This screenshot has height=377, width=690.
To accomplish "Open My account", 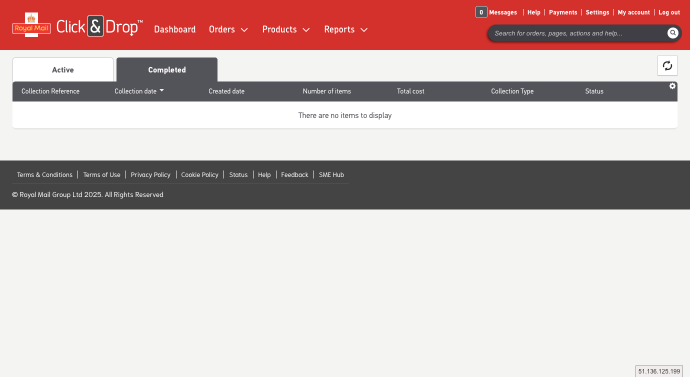I will (x=634, y=12).
